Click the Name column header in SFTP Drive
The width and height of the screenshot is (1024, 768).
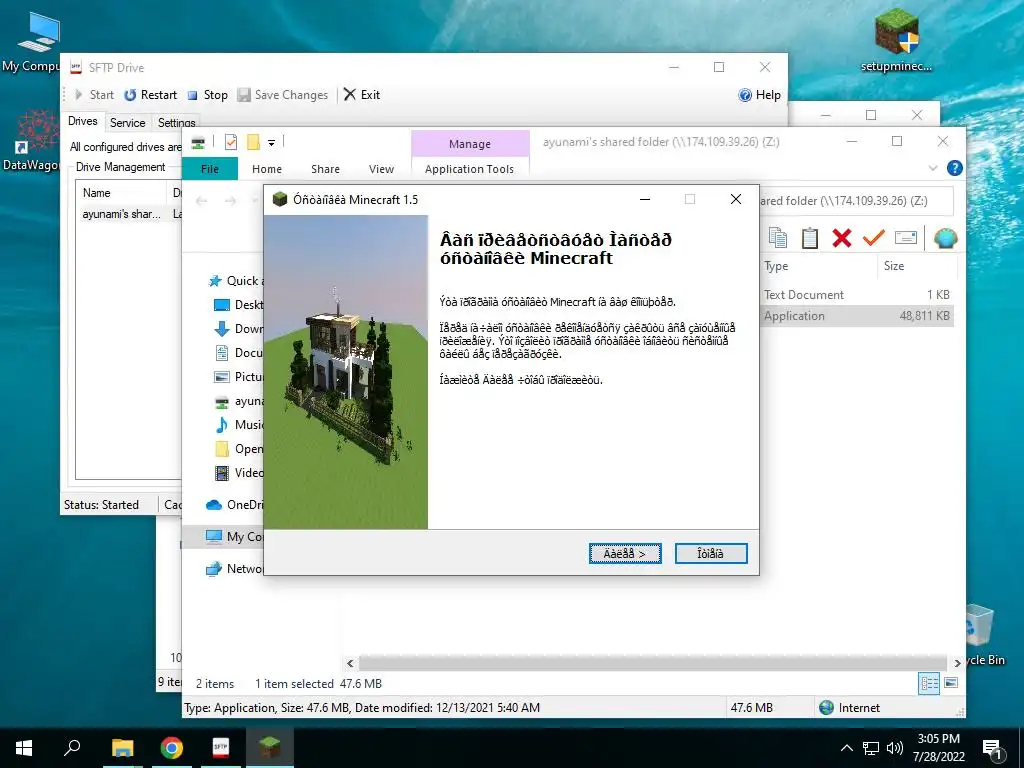tap(121, 193)
